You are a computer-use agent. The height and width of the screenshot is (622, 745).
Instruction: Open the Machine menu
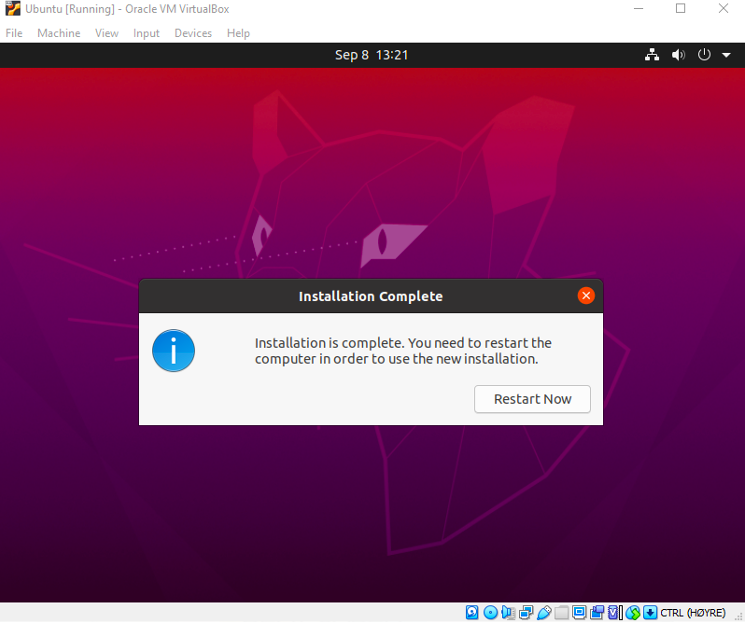pos(59,33)
